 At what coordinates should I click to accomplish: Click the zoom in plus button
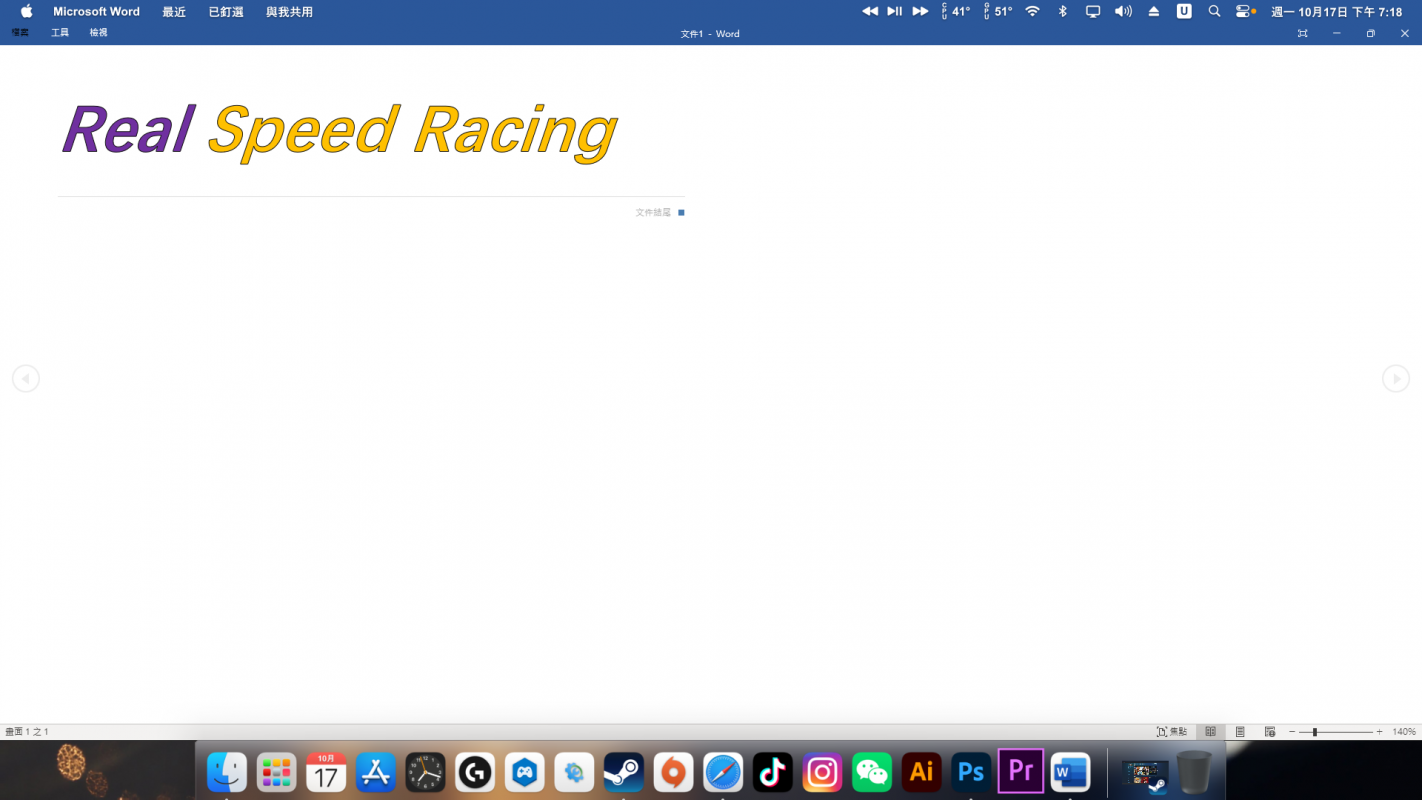point(1380,732)
